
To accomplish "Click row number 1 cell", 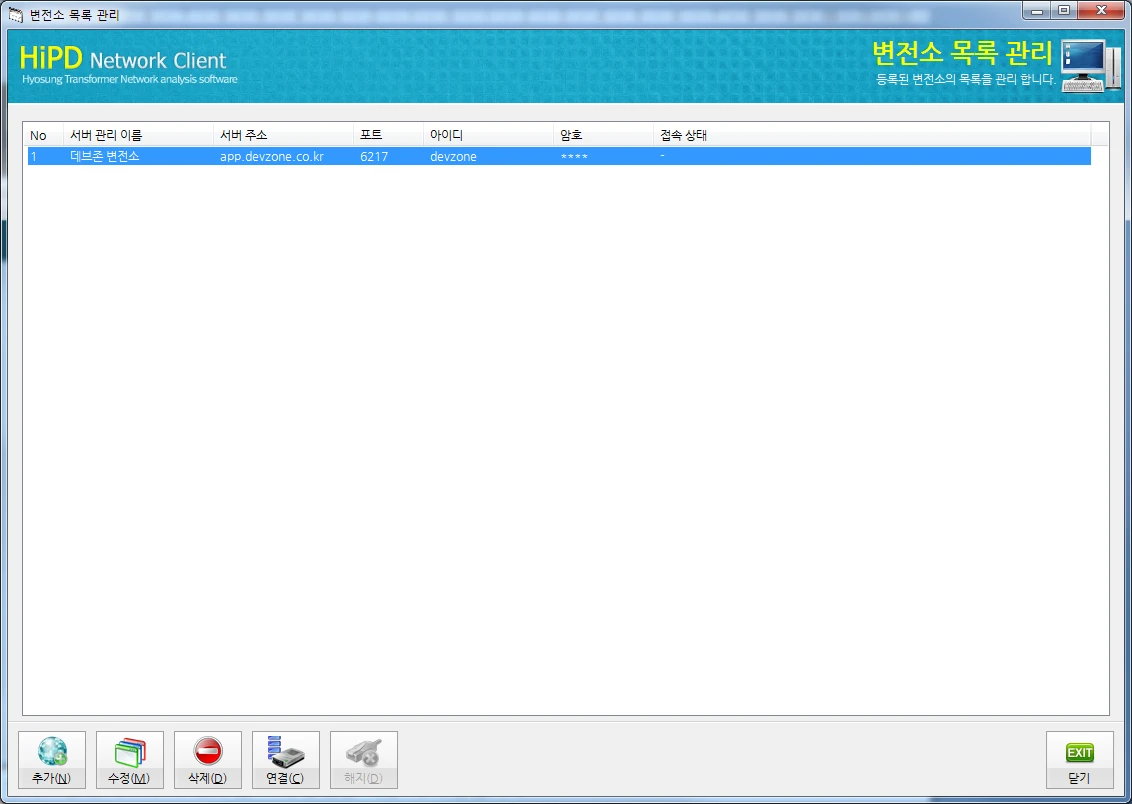I will [x=33, y=156].
